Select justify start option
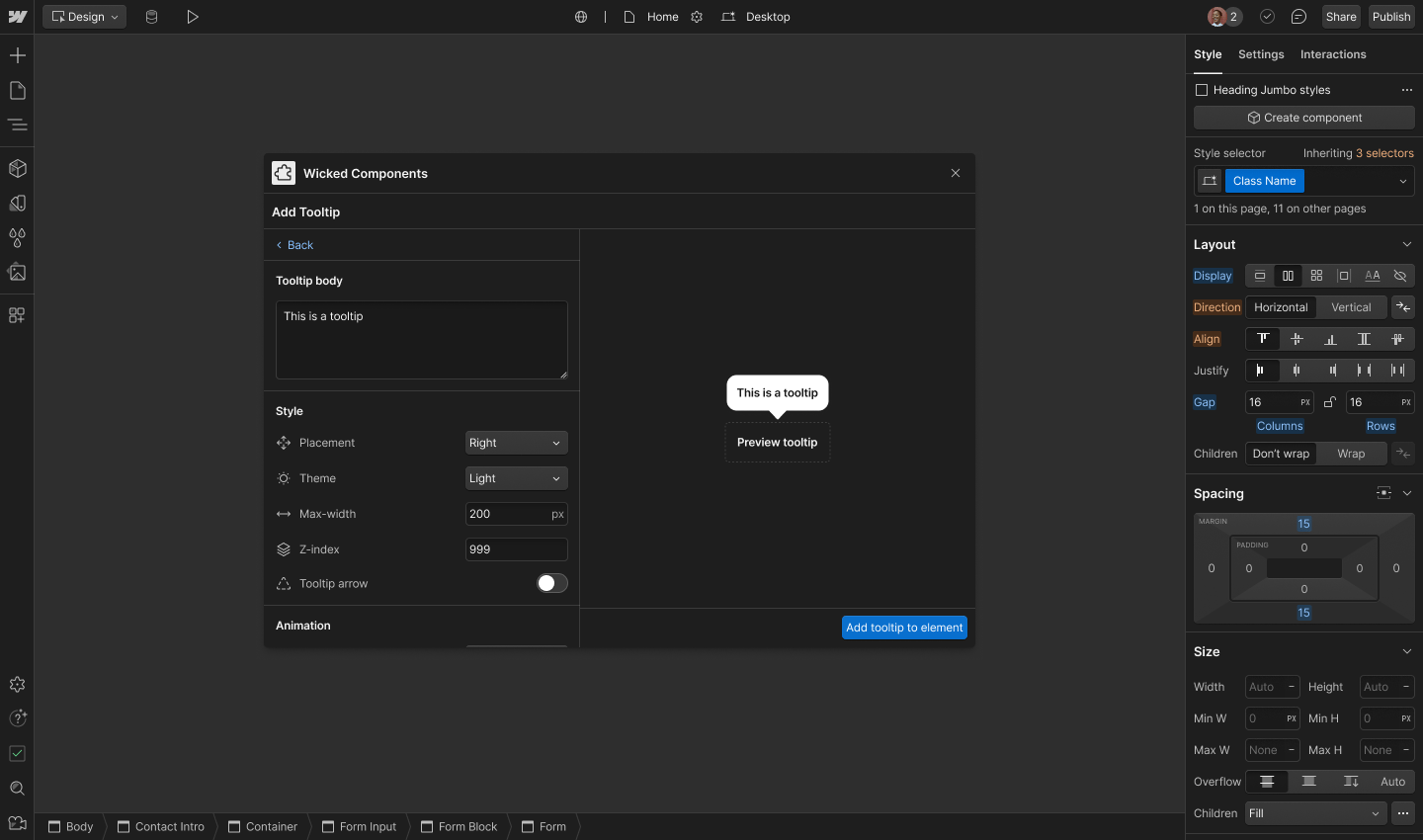The image size is (1423, 840). (1262, 371)
